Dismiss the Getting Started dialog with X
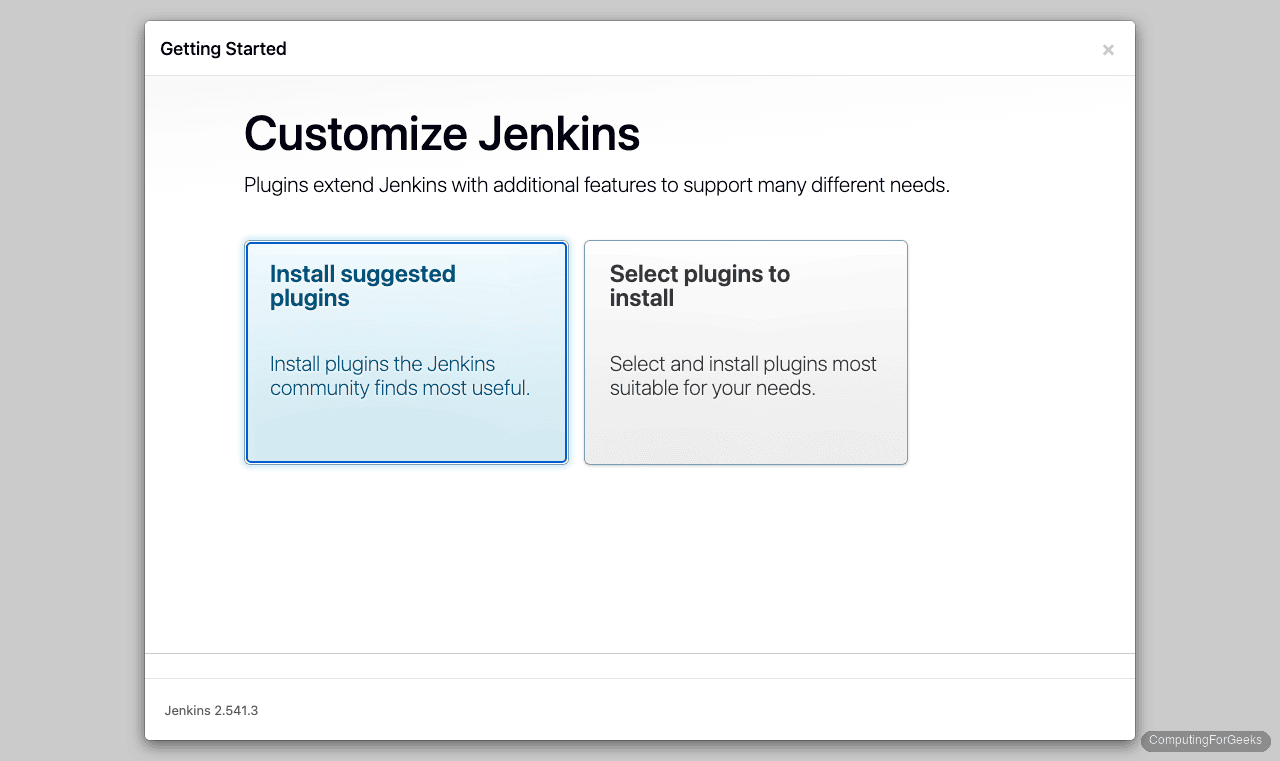 click(1108, 49)
